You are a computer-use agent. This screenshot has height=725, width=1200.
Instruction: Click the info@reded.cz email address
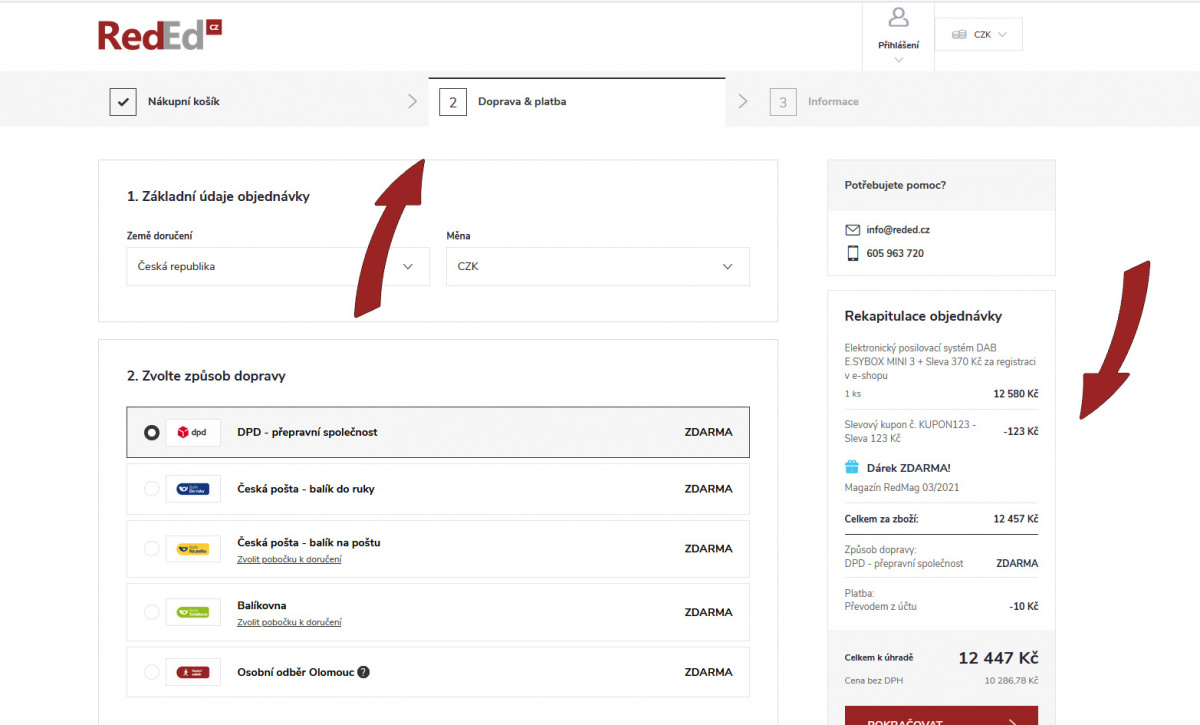[898, 230]
